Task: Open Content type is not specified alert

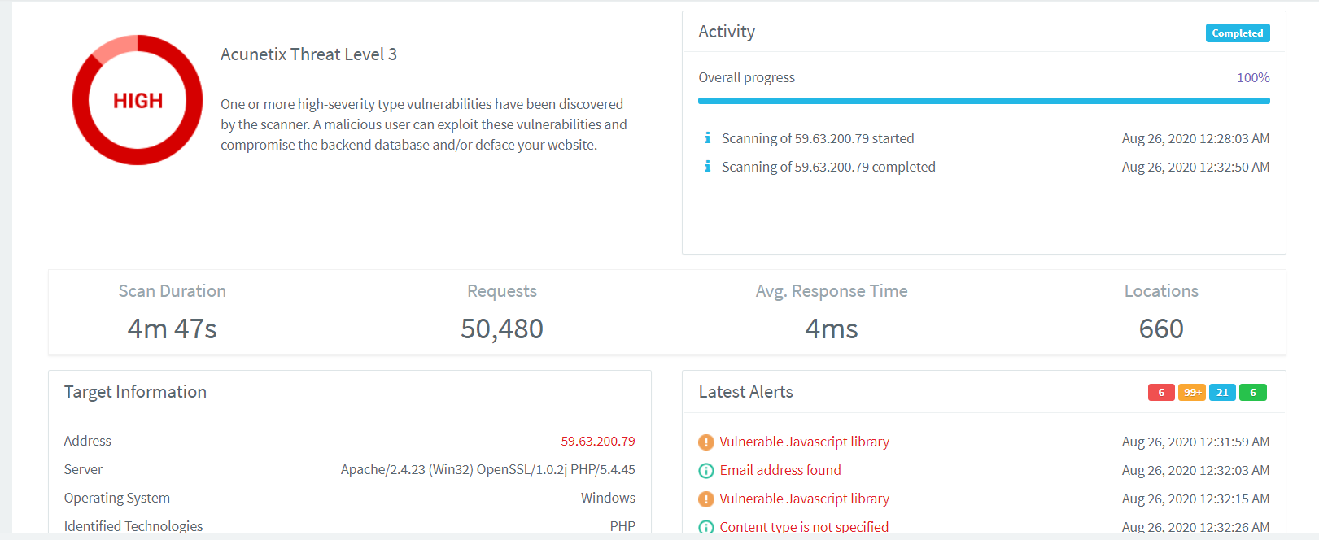Action: pyautogui.click(x=804, y=527)
